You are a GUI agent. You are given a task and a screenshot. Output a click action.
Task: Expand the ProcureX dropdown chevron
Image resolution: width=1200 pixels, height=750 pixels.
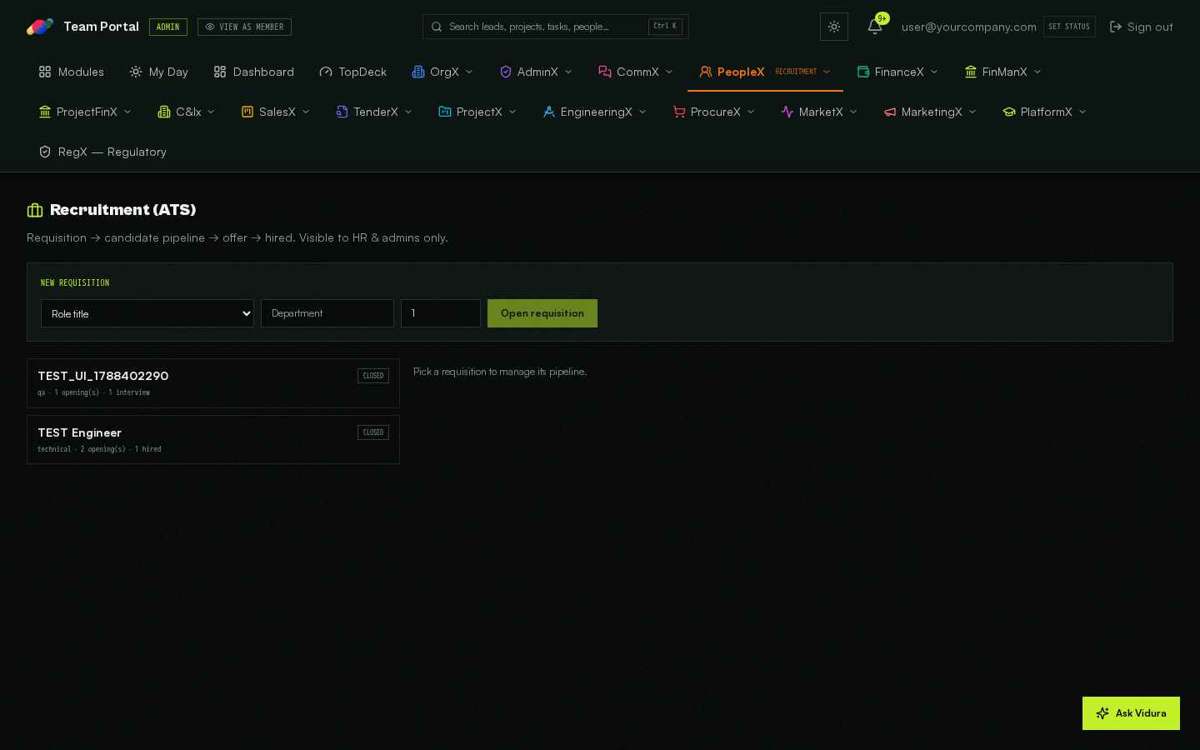click(x=751, y=112)
